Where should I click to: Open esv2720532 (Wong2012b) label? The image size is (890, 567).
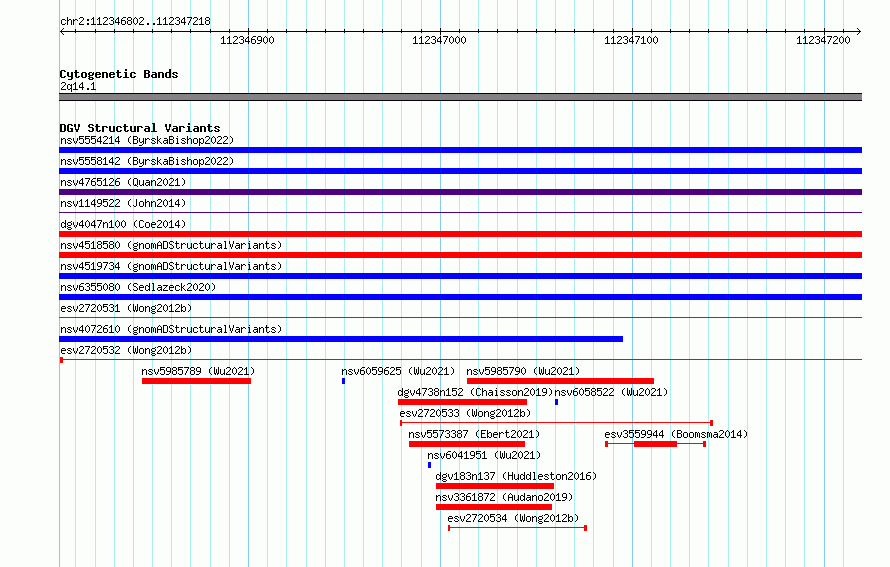click(x=126, y=350)
